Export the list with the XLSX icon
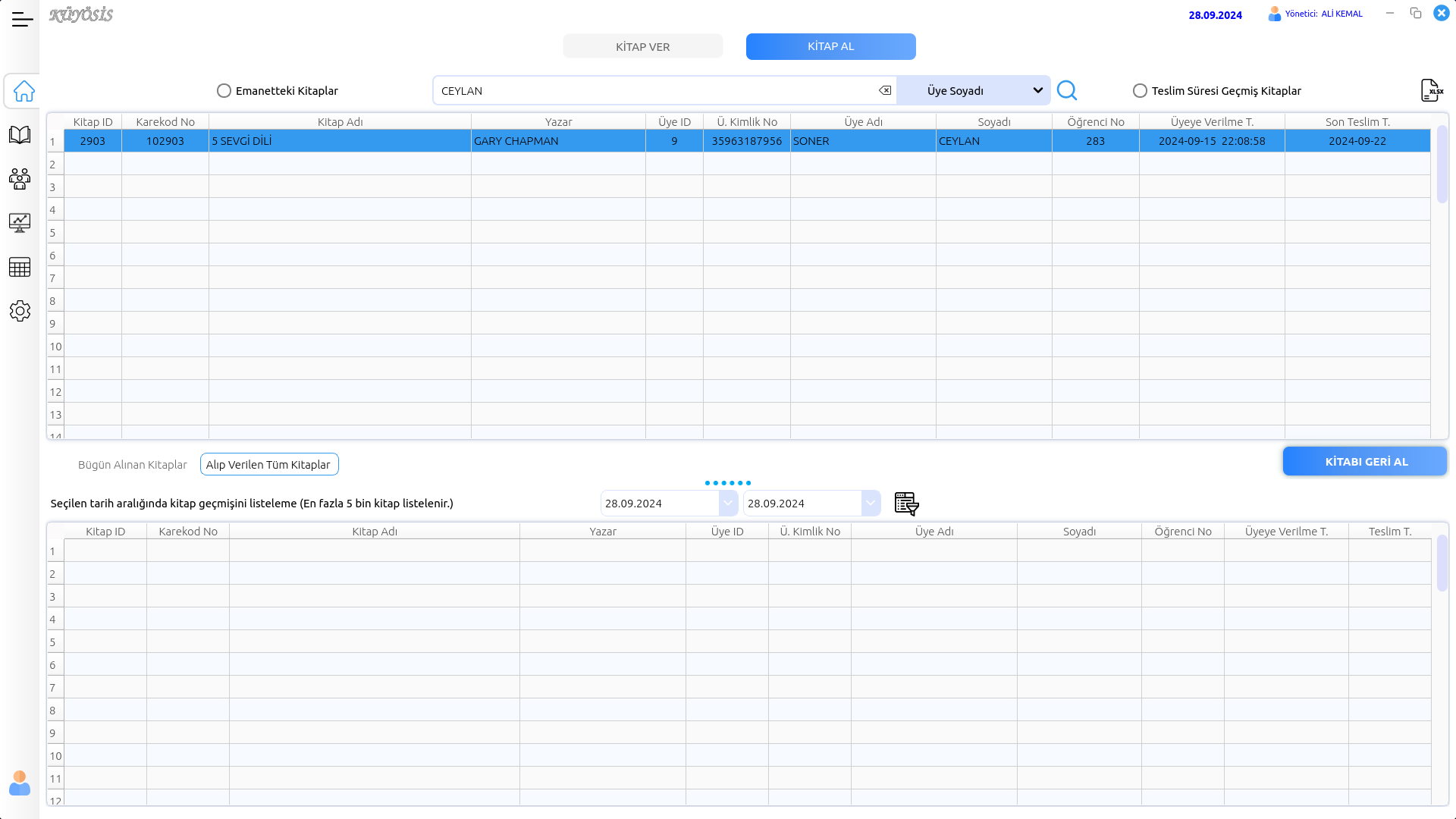Screen dimensions: 1456x819 click(1431, 91)
